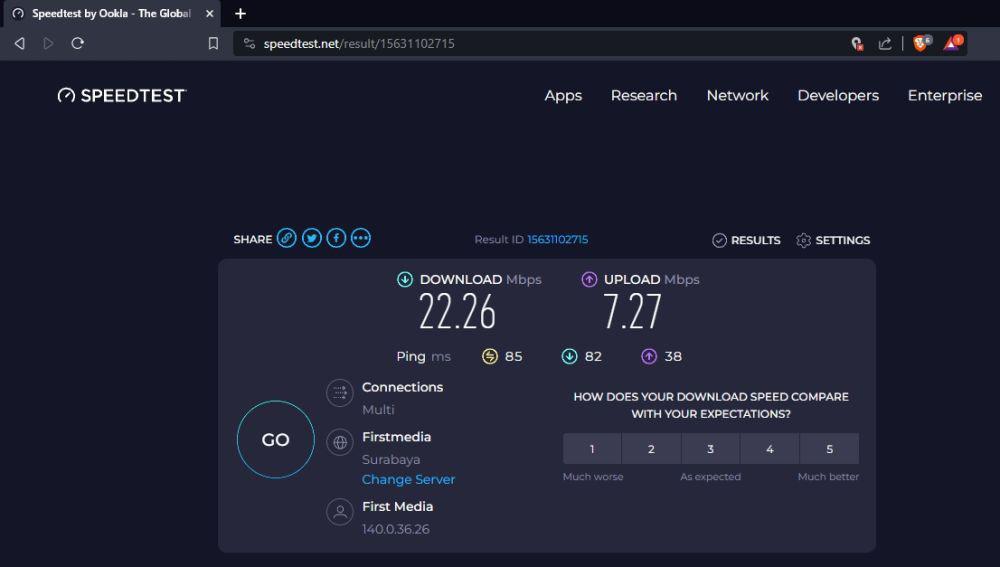
Task: Click the download arrow icon beside DOWNLOAD
Action: 405,279
